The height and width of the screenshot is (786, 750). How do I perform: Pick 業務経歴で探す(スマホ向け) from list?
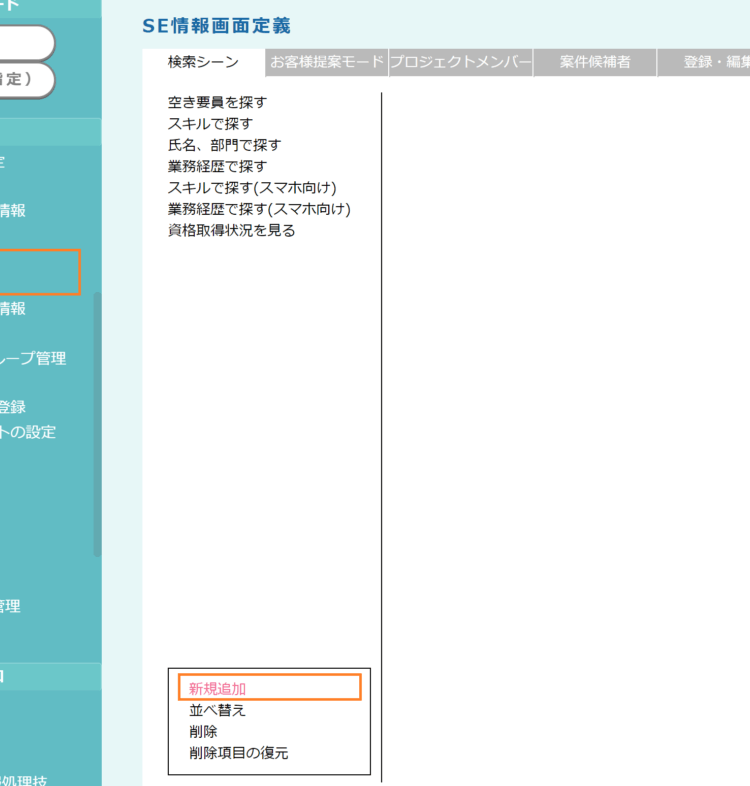[259, 209]
